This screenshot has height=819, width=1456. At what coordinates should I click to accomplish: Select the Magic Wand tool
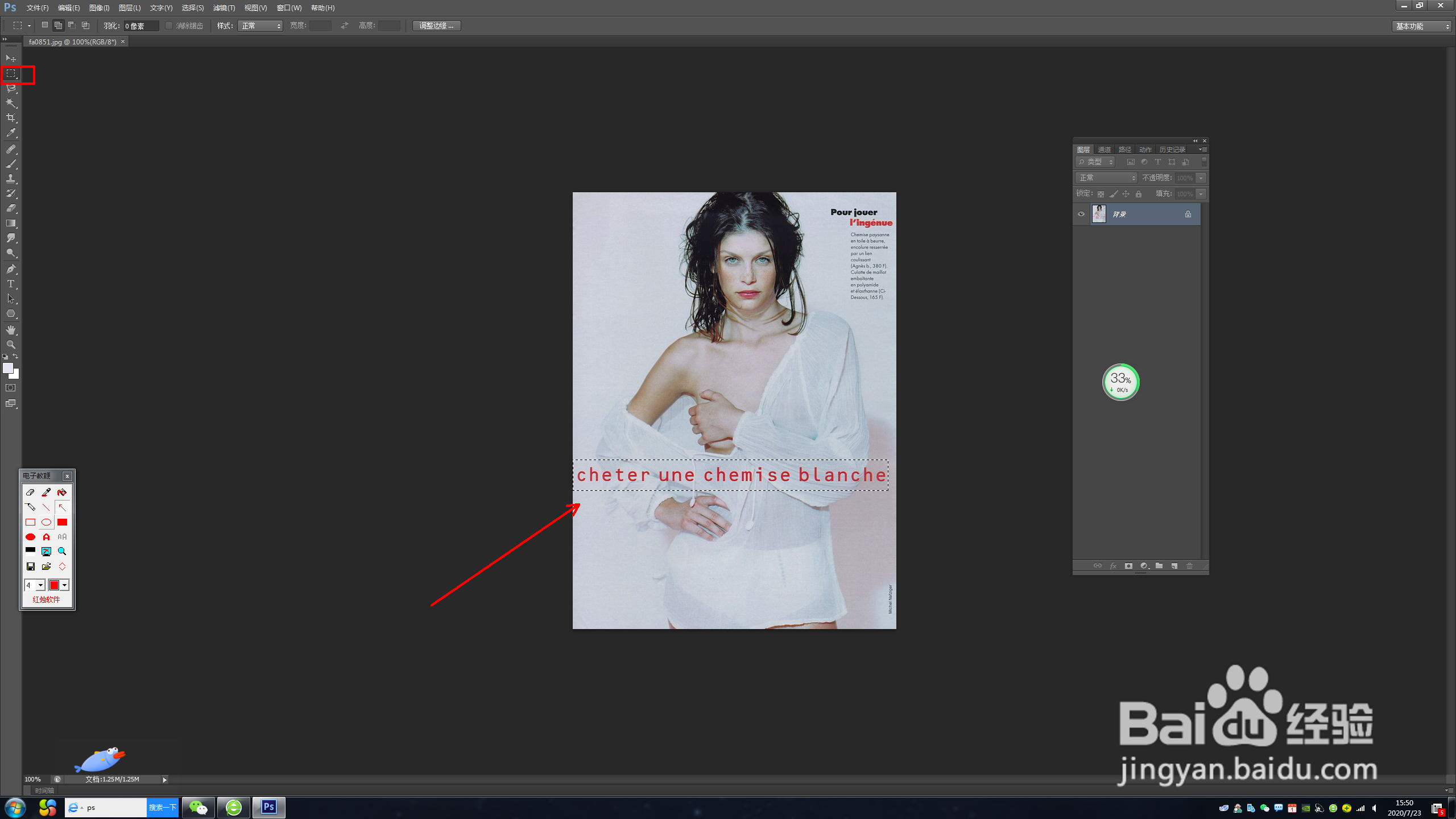pyautogui.click(x=11, y=103)
